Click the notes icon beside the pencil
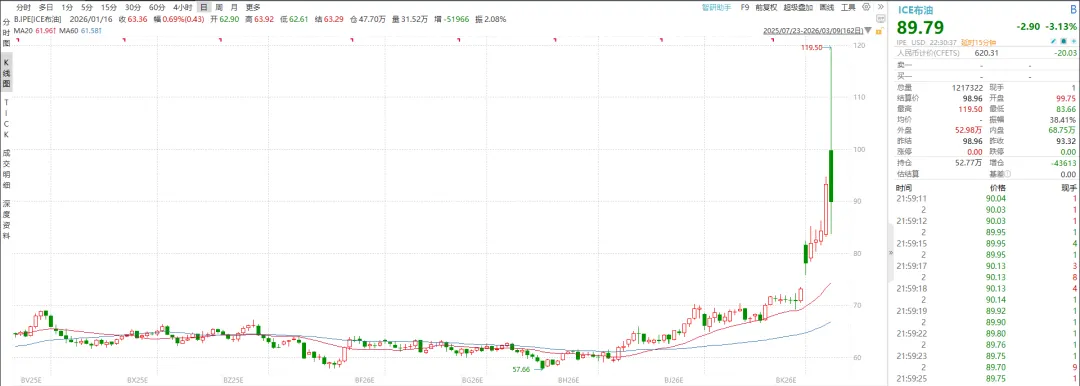The height and width of the screenshot is (386, 1080). click(x=1063, y=41)
